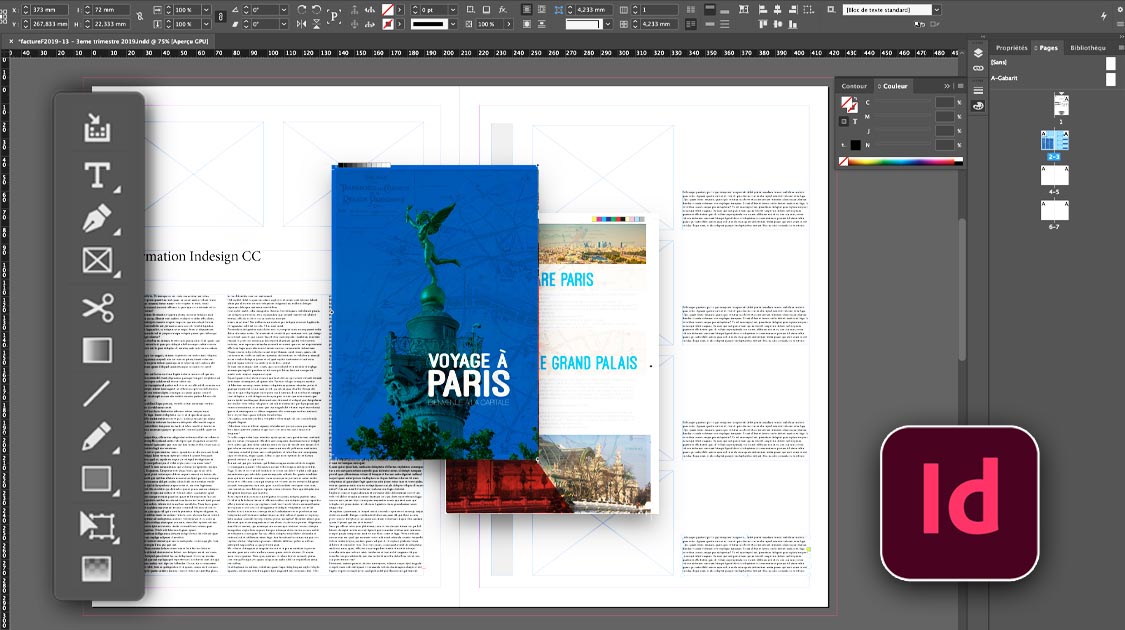Select the pages 4-5 spread thumbnail
The image size is (1125, 630).
coord(1054,176)
